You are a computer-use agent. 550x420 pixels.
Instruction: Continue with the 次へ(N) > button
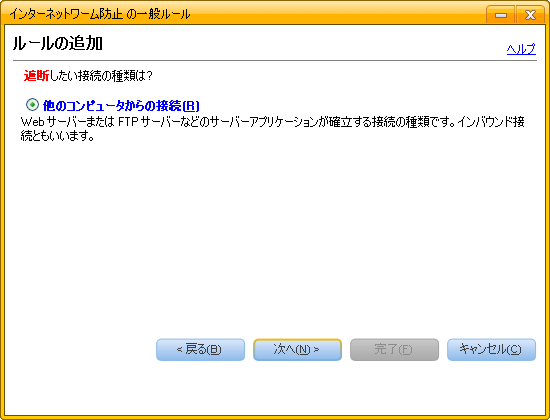(x=297, y=349)
